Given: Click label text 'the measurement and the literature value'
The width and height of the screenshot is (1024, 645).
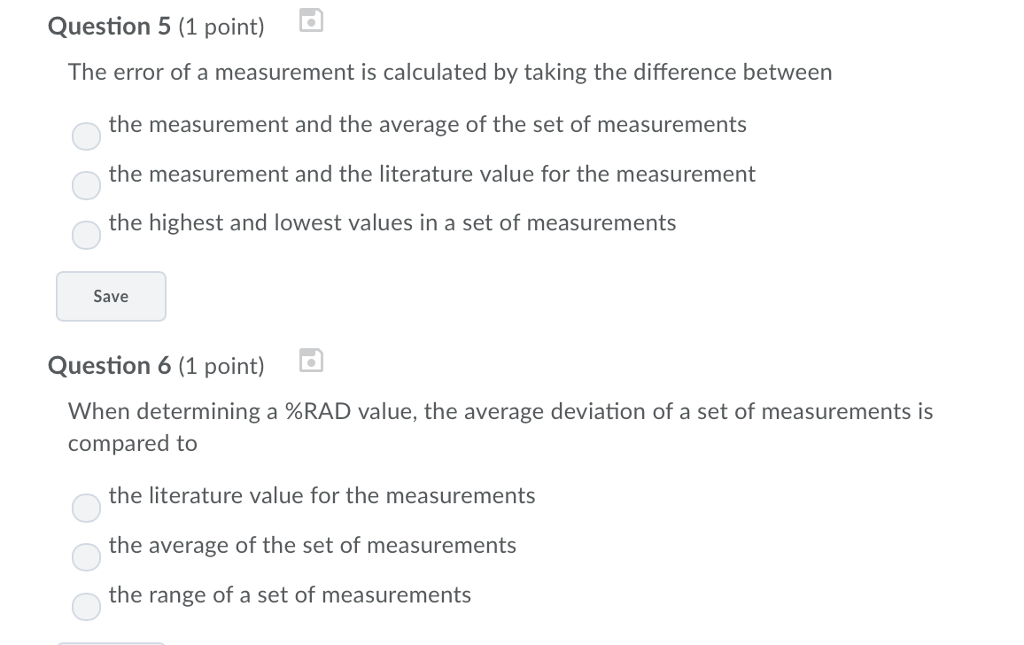Looking at the screenshot, I should [431, 174].
